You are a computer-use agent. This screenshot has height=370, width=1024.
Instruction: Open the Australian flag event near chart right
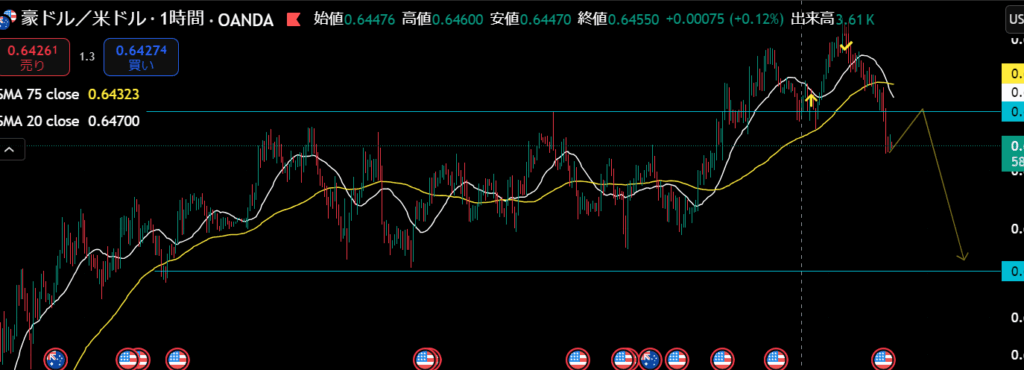(650, 359)
